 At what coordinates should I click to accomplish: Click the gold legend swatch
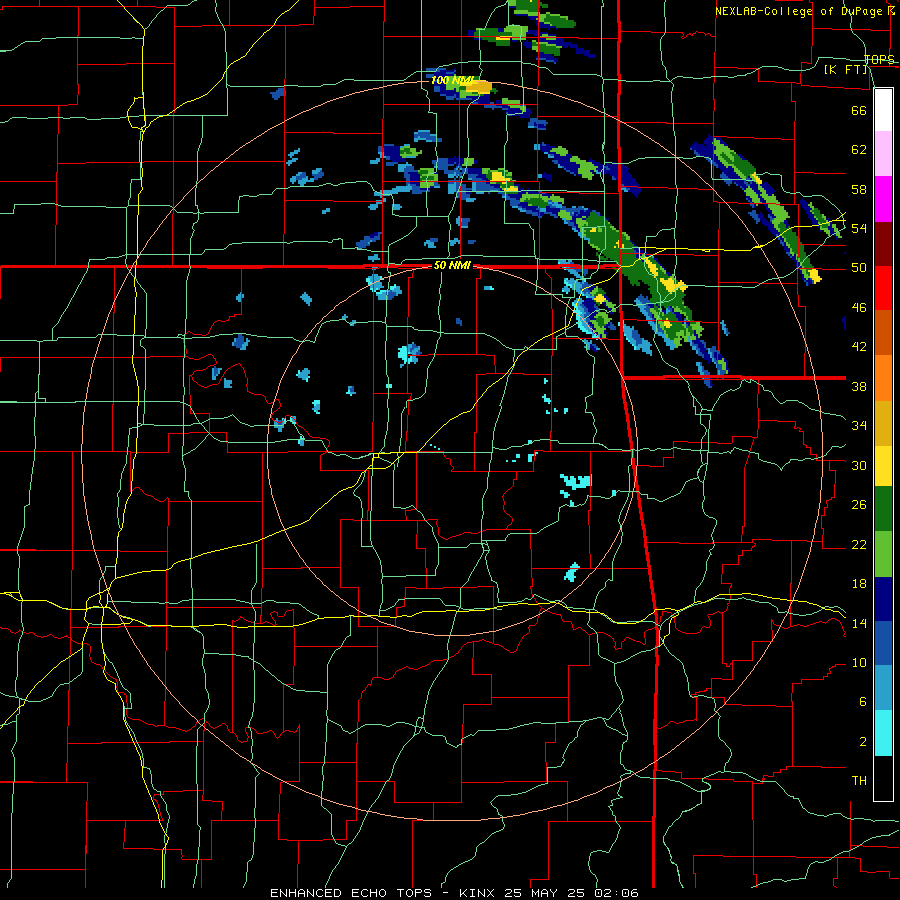883,423
